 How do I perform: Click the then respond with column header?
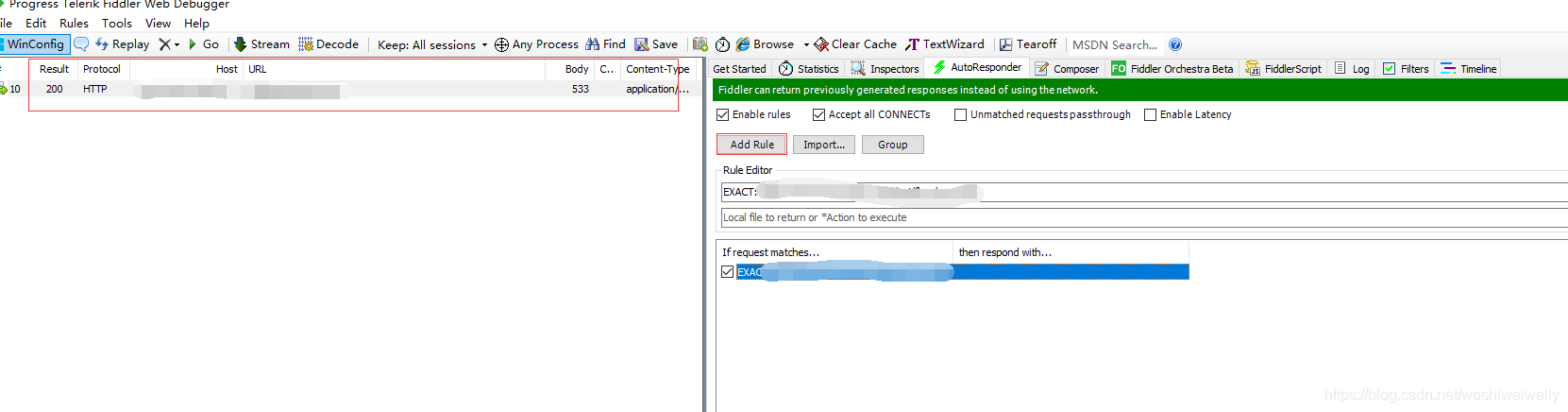point(1071,252)
